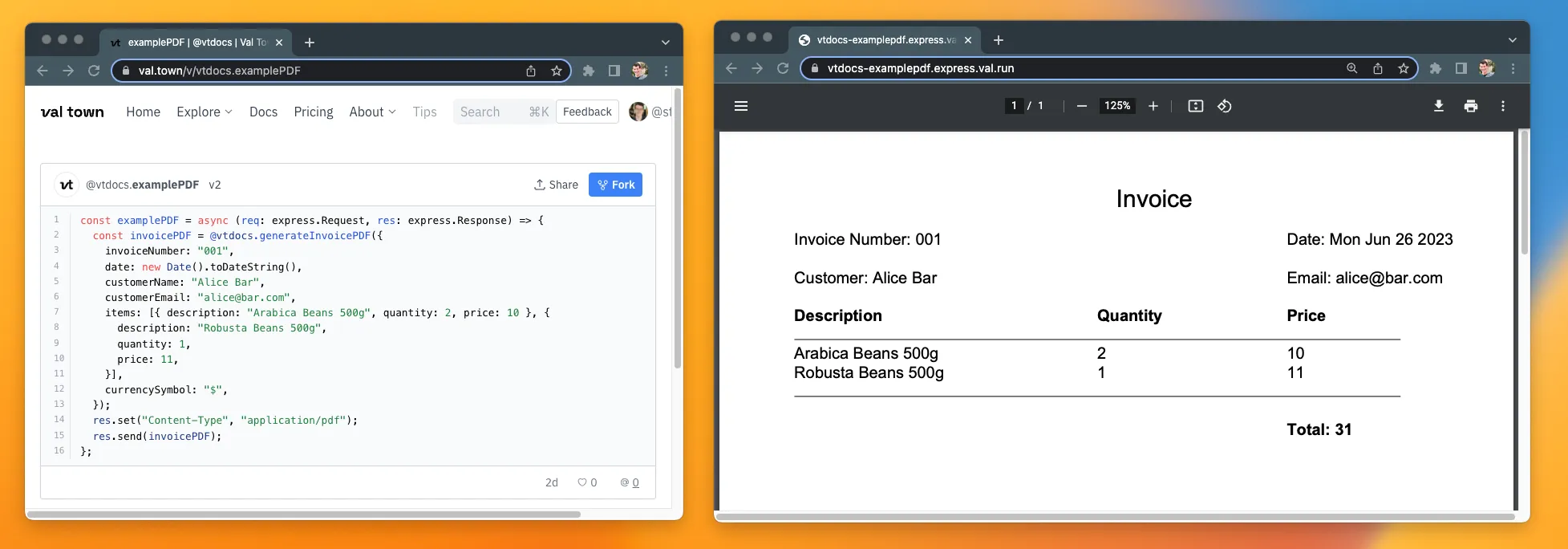Zoom out of the PDF

[1081, 106]
